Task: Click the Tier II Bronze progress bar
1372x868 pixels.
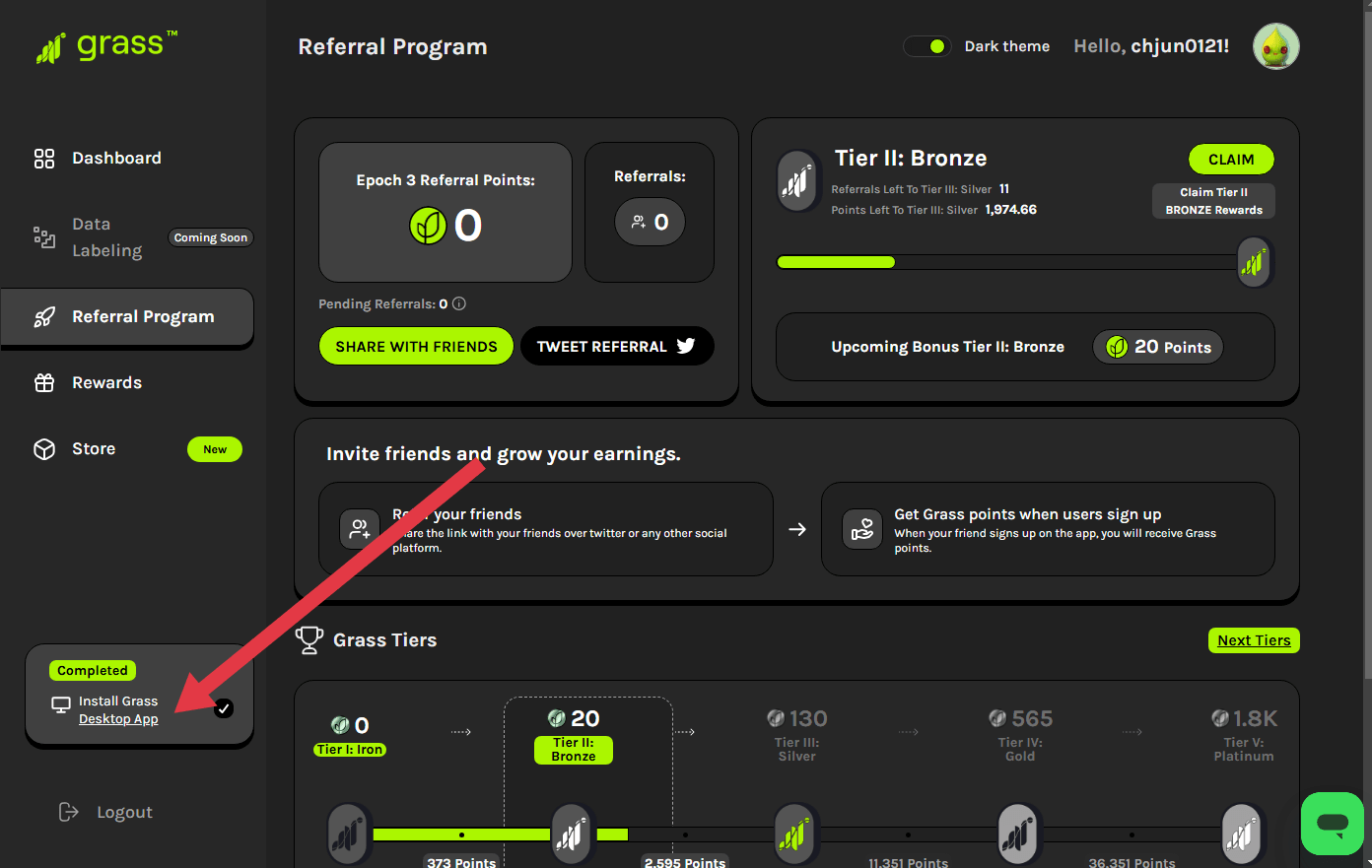Action: 1007,262
